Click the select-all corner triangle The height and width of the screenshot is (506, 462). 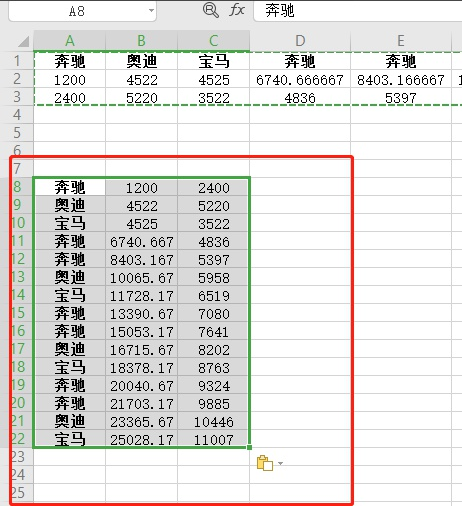pos(23,42)
